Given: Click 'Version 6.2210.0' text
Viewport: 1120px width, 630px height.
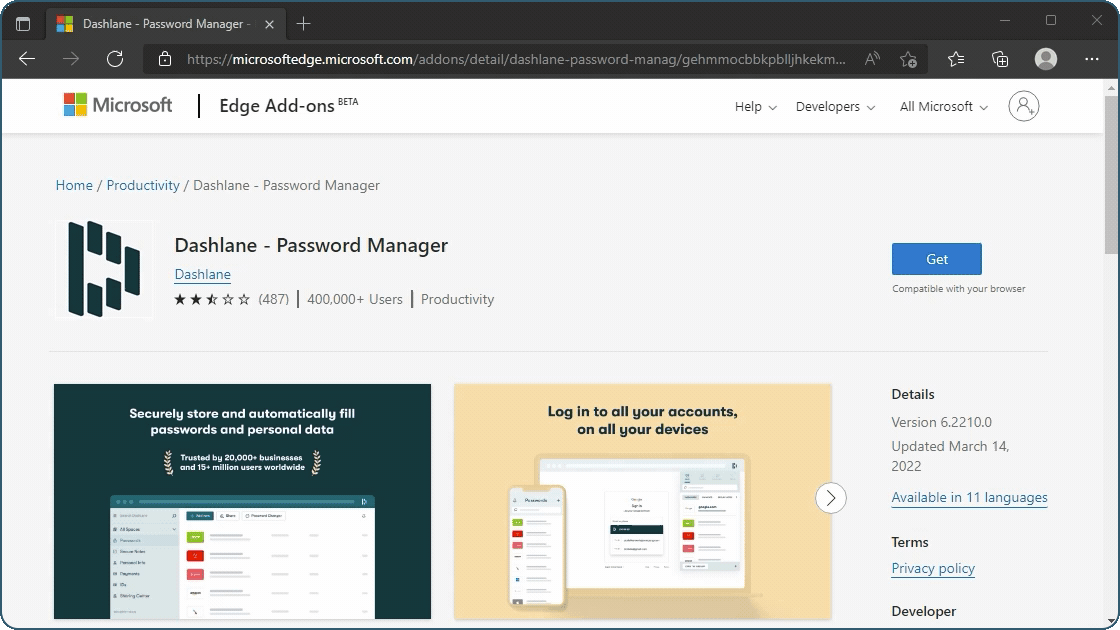Looking at the screenshot, I should click(941, 422).
